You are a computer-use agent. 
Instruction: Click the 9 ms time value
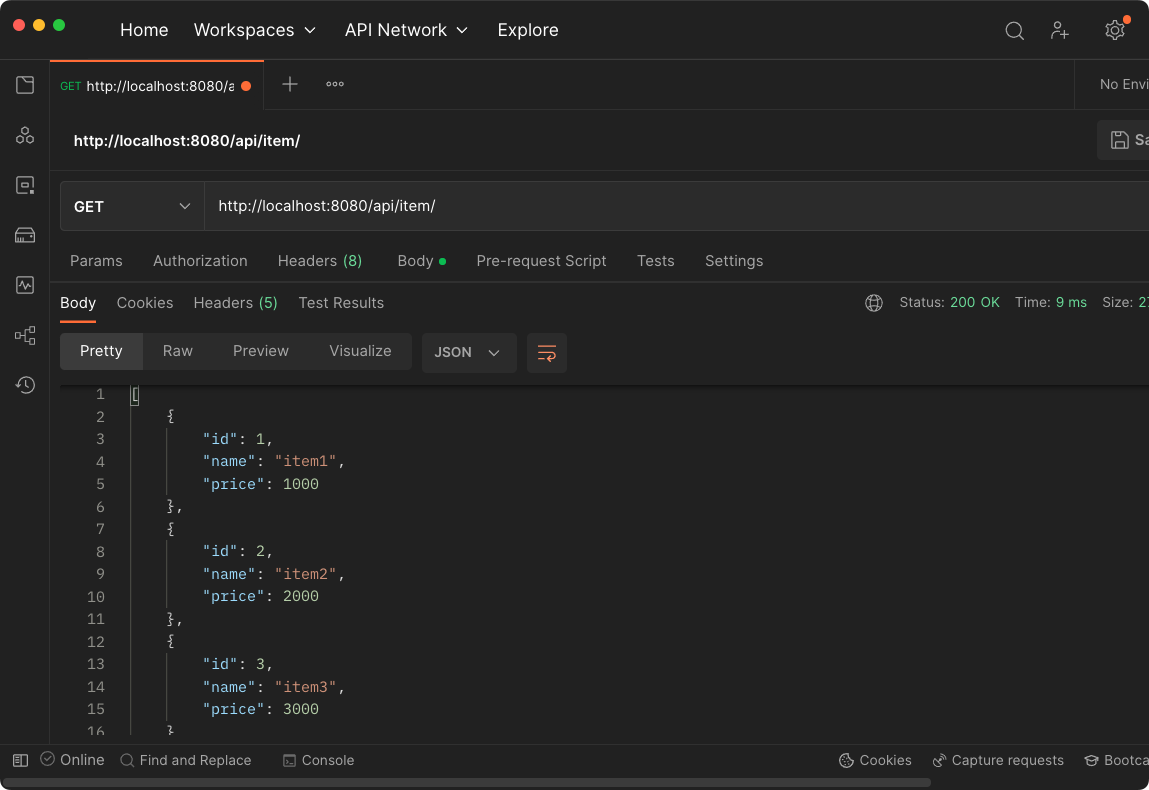[1071, 303]
